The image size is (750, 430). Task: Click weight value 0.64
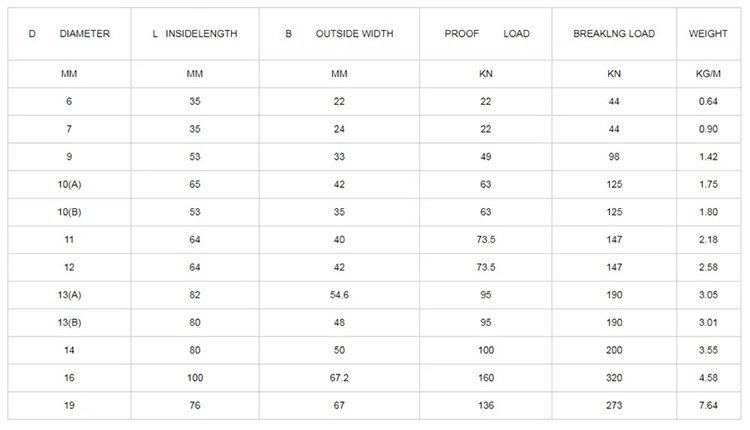(708, 101)
